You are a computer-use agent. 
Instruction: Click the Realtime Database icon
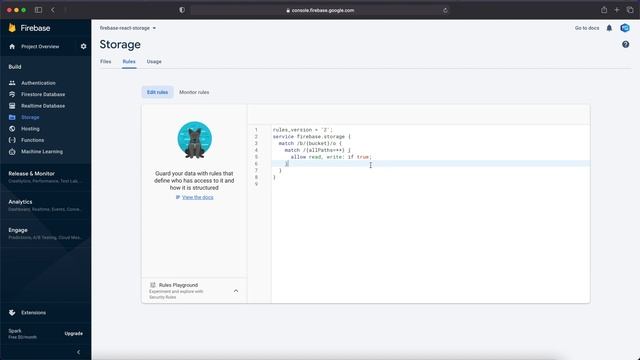[x=12, y=106]
